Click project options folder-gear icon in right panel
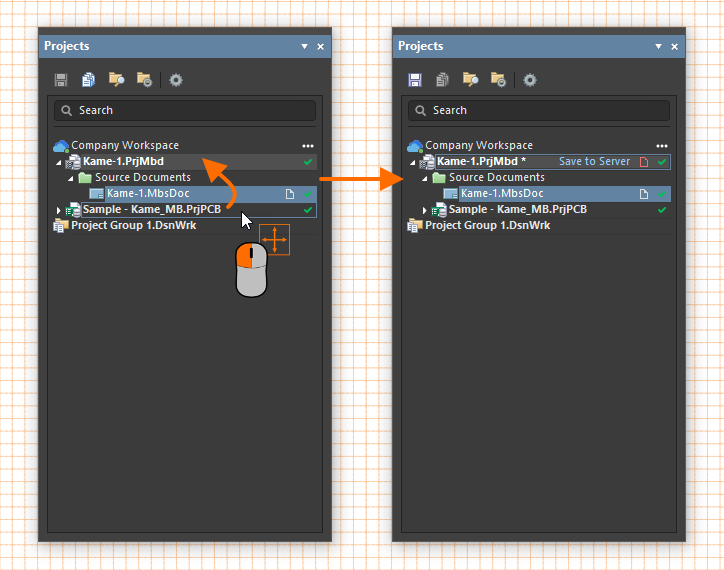The image size is (724, 570). point(498,80)
